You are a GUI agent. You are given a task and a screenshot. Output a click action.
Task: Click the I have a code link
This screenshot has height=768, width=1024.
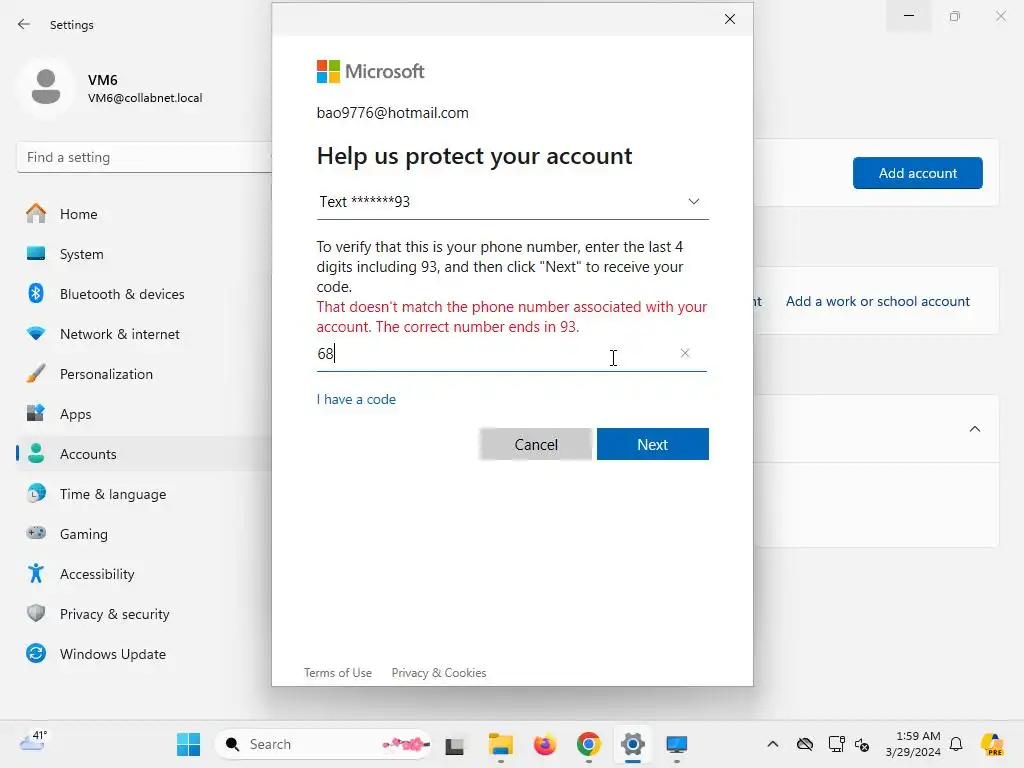click(x=356, y=400)
